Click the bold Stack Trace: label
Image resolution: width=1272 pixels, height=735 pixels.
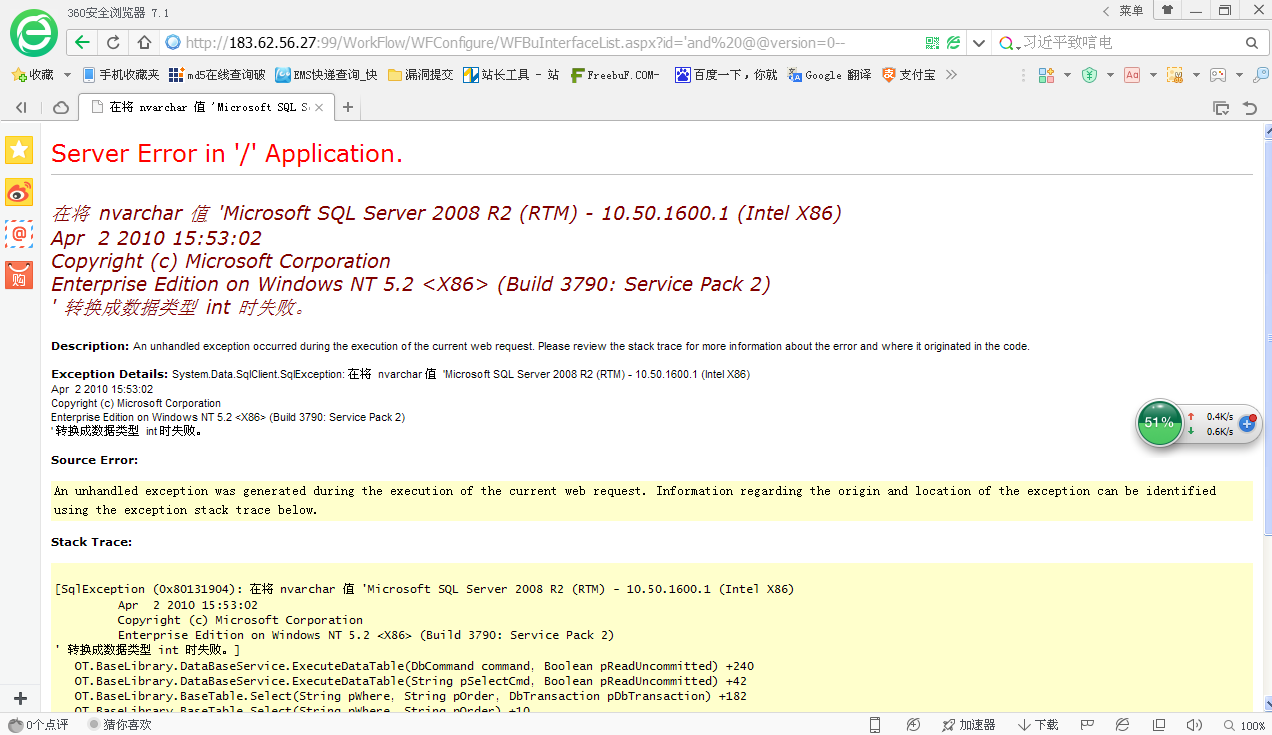(92, 542)
